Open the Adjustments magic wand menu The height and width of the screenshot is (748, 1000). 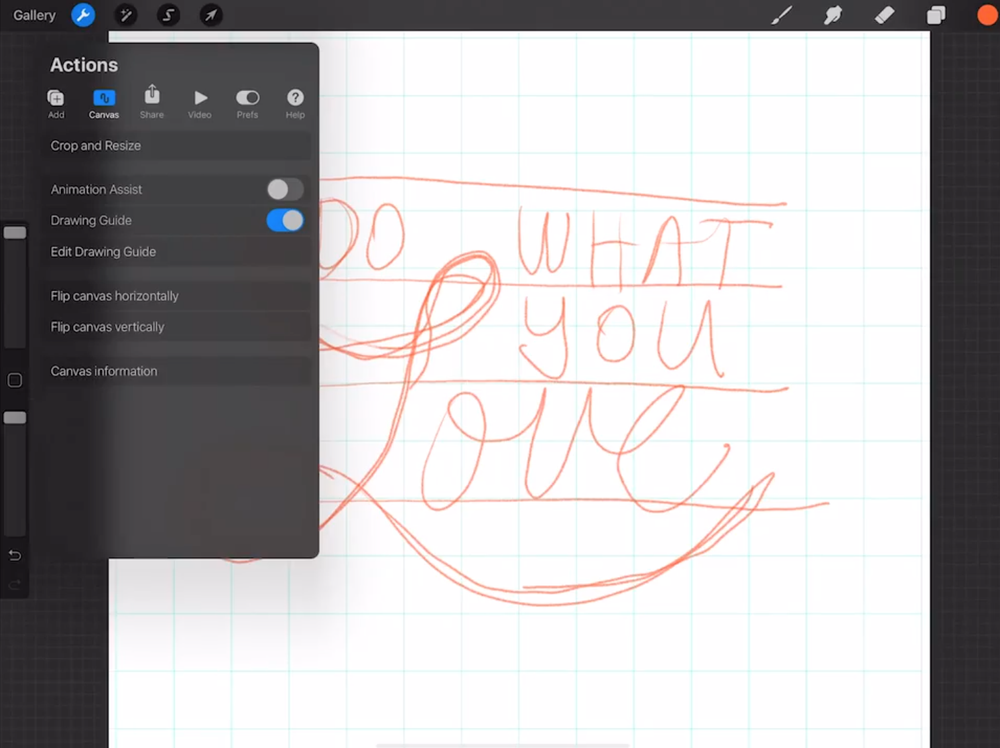126,15
